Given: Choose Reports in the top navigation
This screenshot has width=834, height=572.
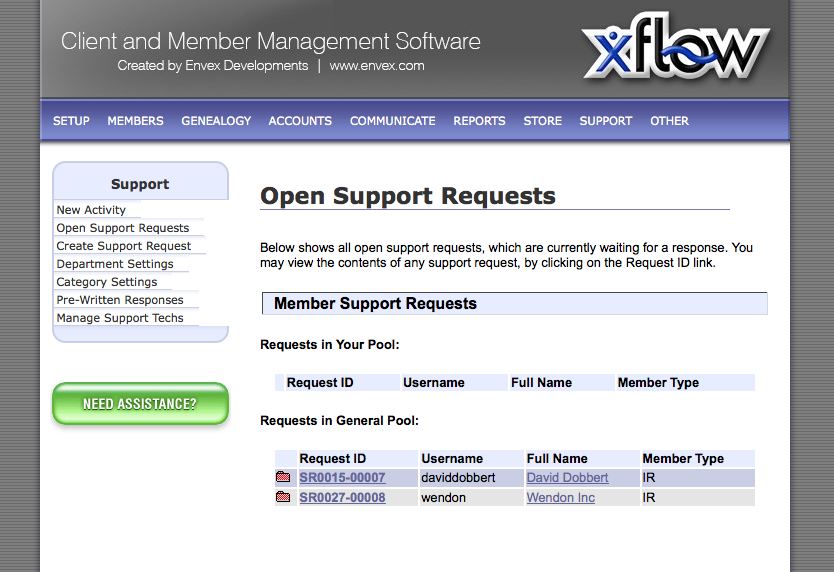Looking at the screenshot, I should [x=479, y=121].
